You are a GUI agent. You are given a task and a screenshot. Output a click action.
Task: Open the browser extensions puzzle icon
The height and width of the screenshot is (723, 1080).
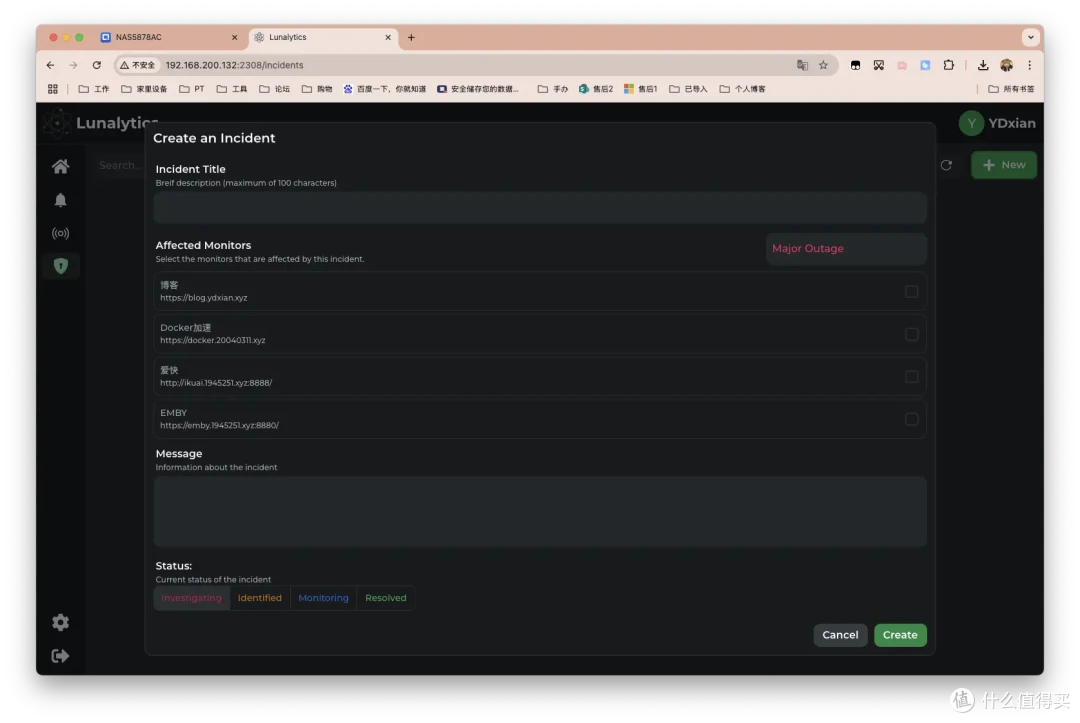(x=948, y=65)
